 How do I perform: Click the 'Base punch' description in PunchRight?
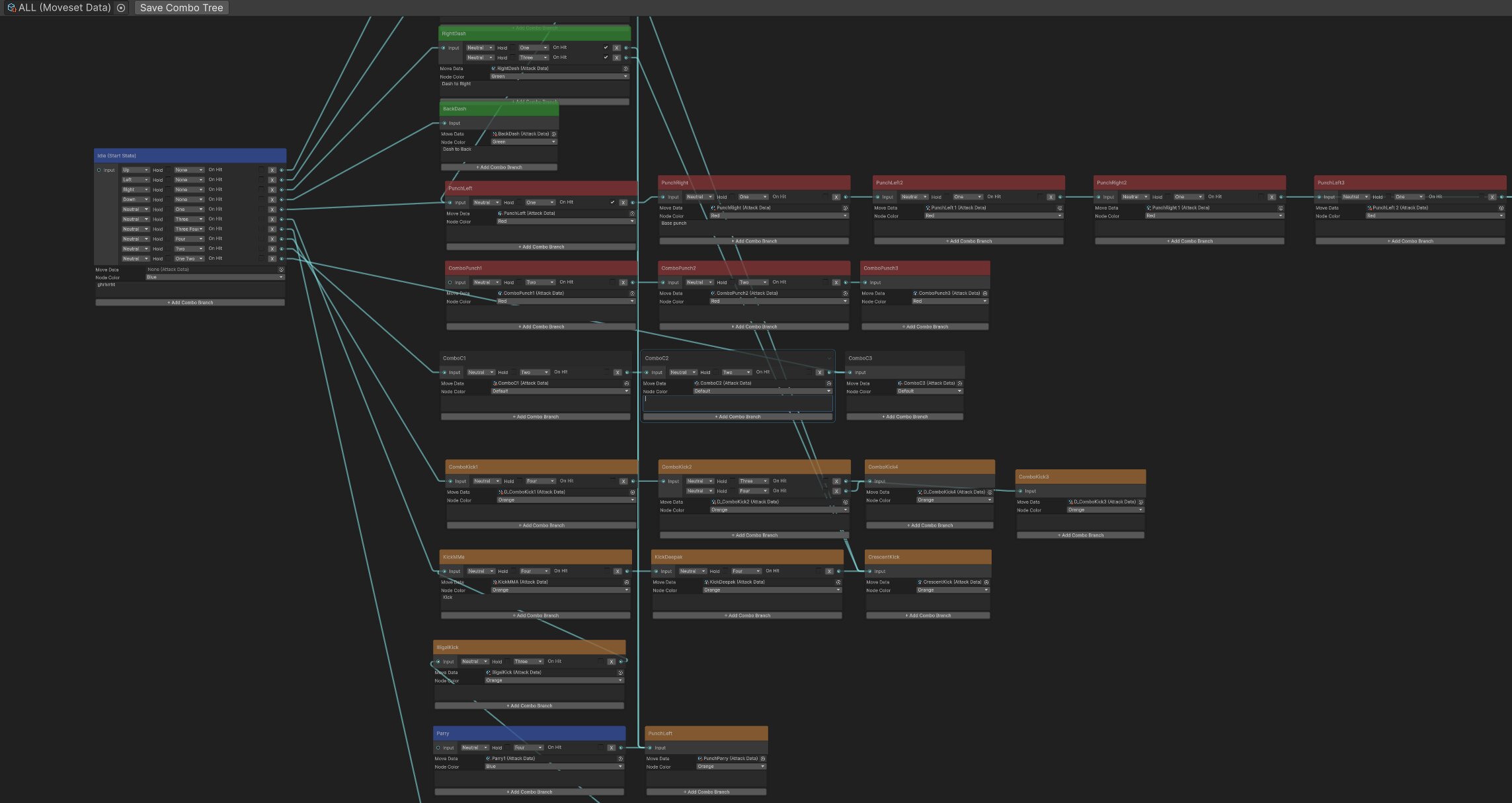coord(754,228)
